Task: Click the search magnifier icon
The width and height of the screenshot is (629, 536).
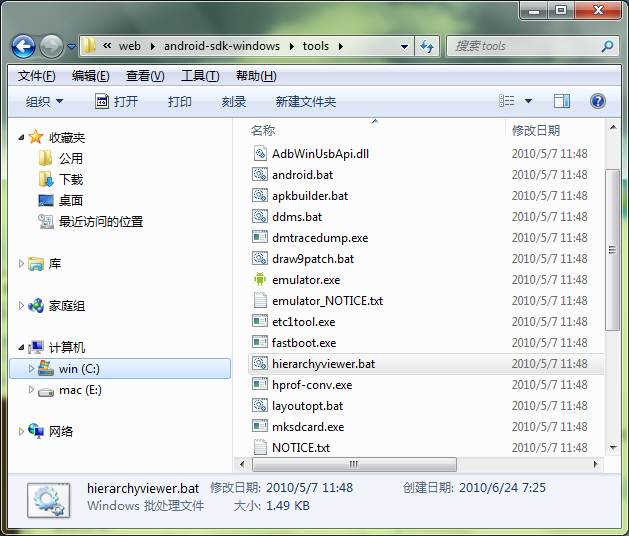Action: click(x=607, y=47)
